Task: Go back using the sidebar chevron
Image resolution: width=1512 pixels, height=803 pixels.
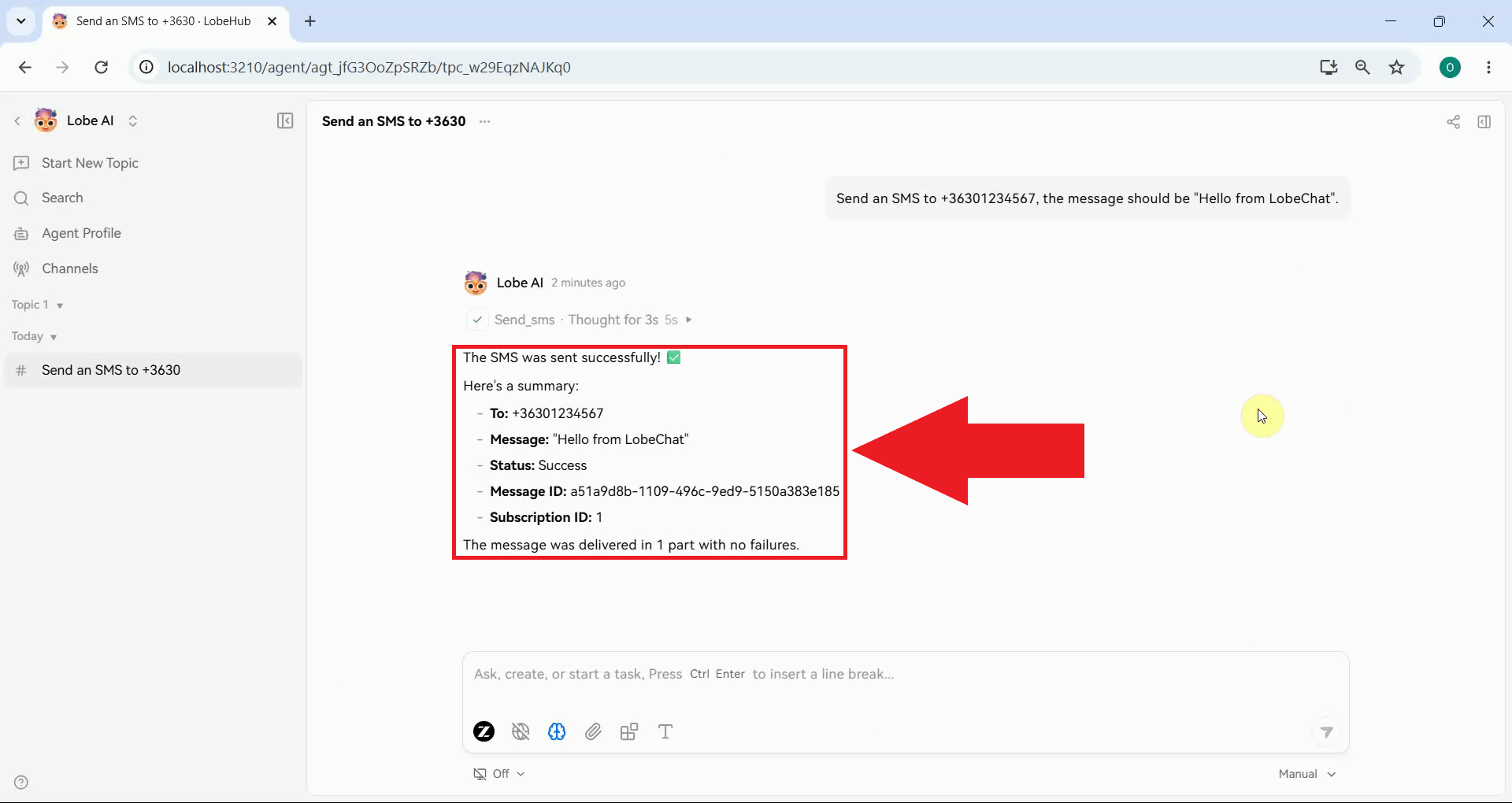Action: pos(17,120)
